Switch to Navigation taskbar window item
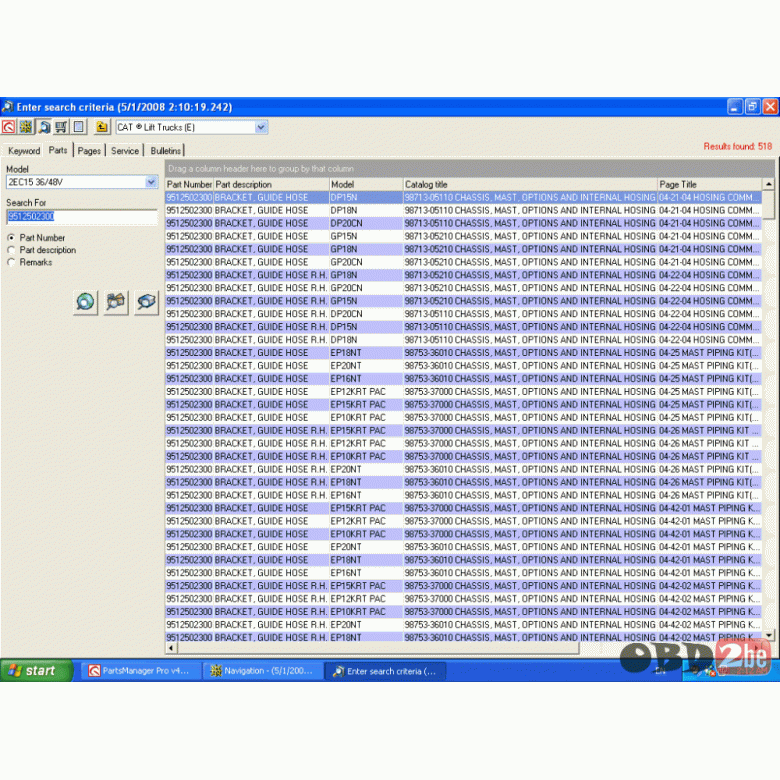 click(x=263, y=671)
